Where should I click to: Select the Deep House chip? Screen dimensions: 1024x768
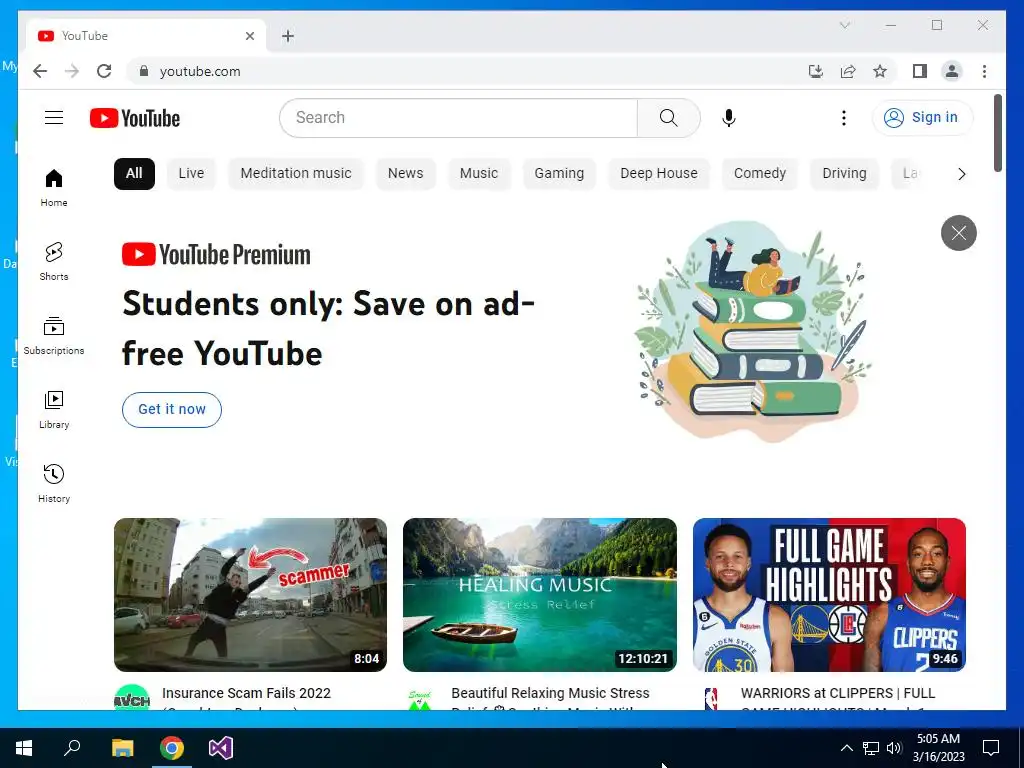[658, 174]
